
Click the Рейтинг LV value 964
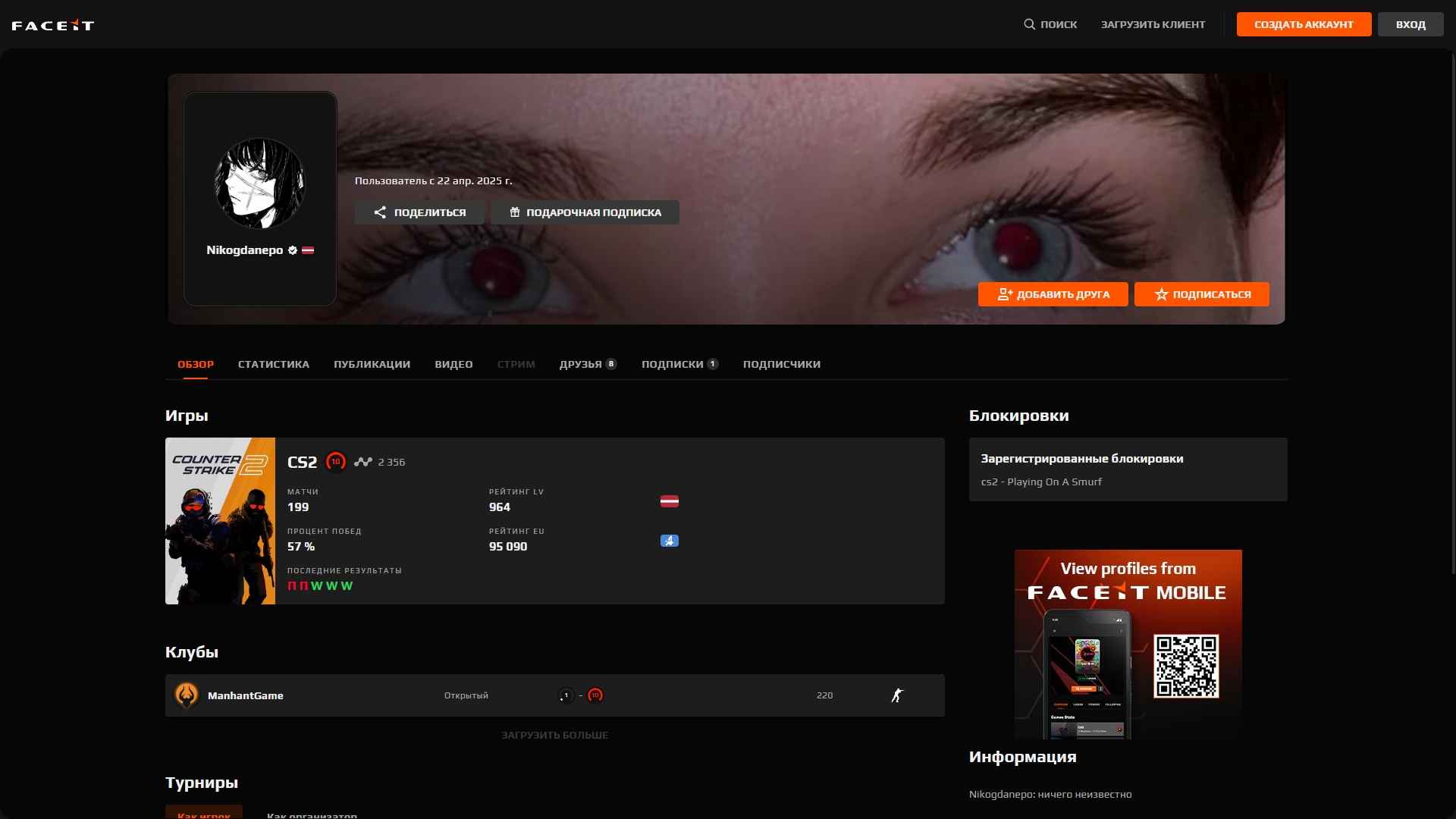500,507
